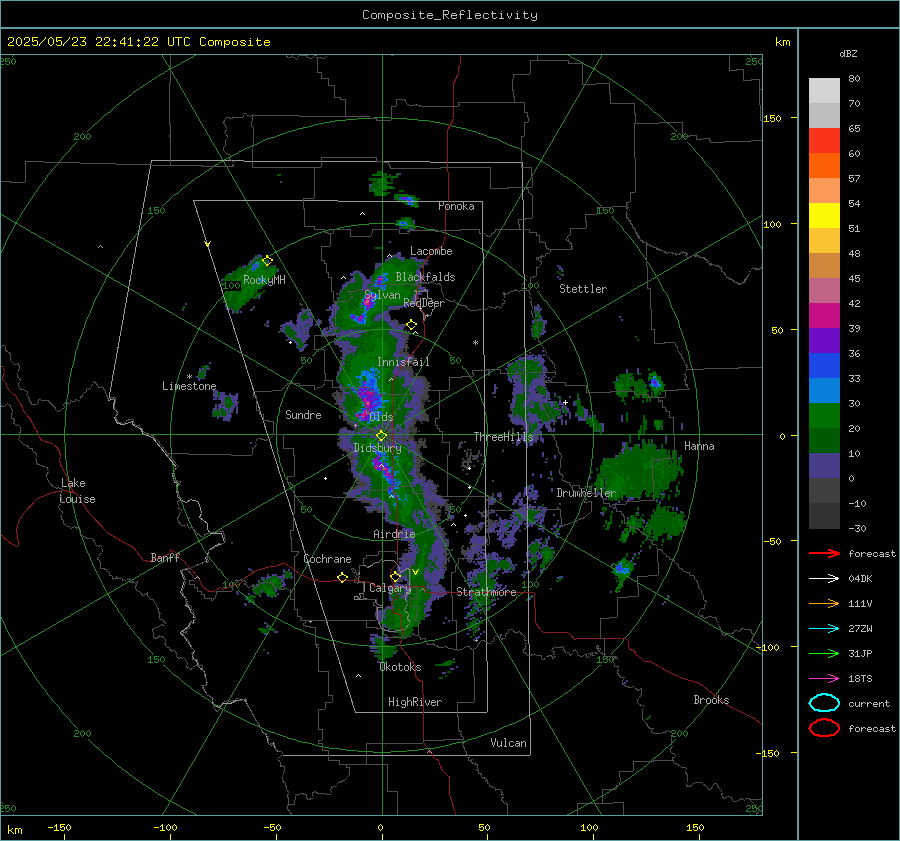This screenshot has width=900, height=841.
Task: Click the "current" legend label
Action: tap(868, 703)
